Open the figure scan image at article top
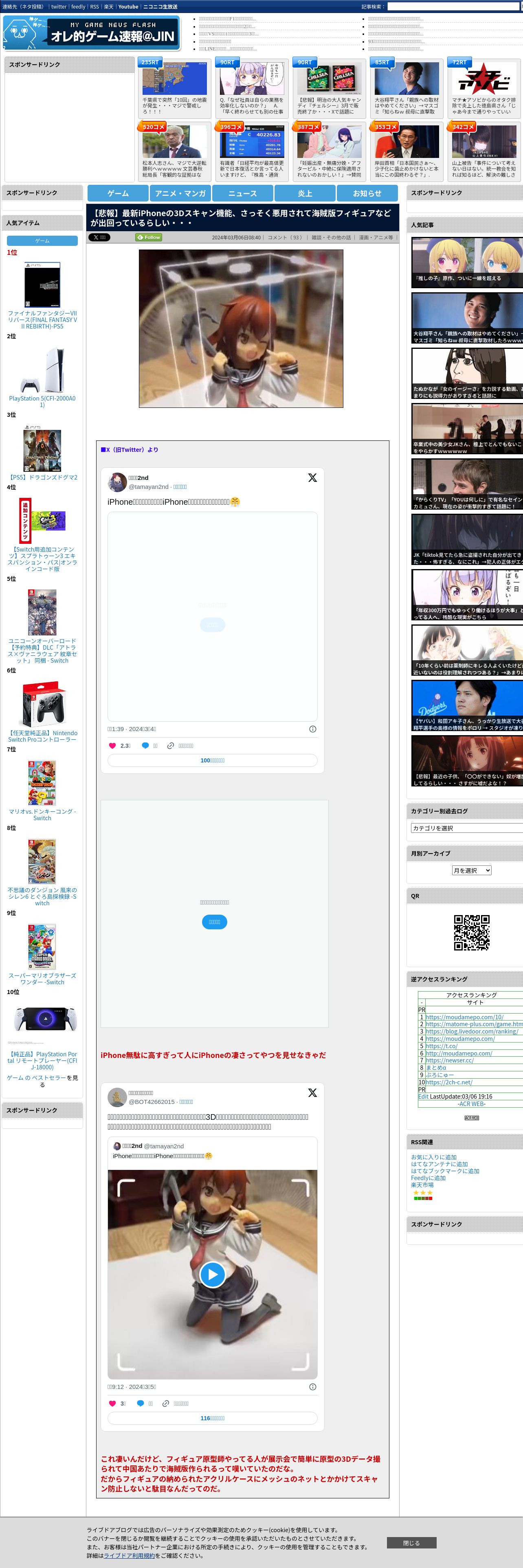523x1568 pixels. (x=241, y=328)
